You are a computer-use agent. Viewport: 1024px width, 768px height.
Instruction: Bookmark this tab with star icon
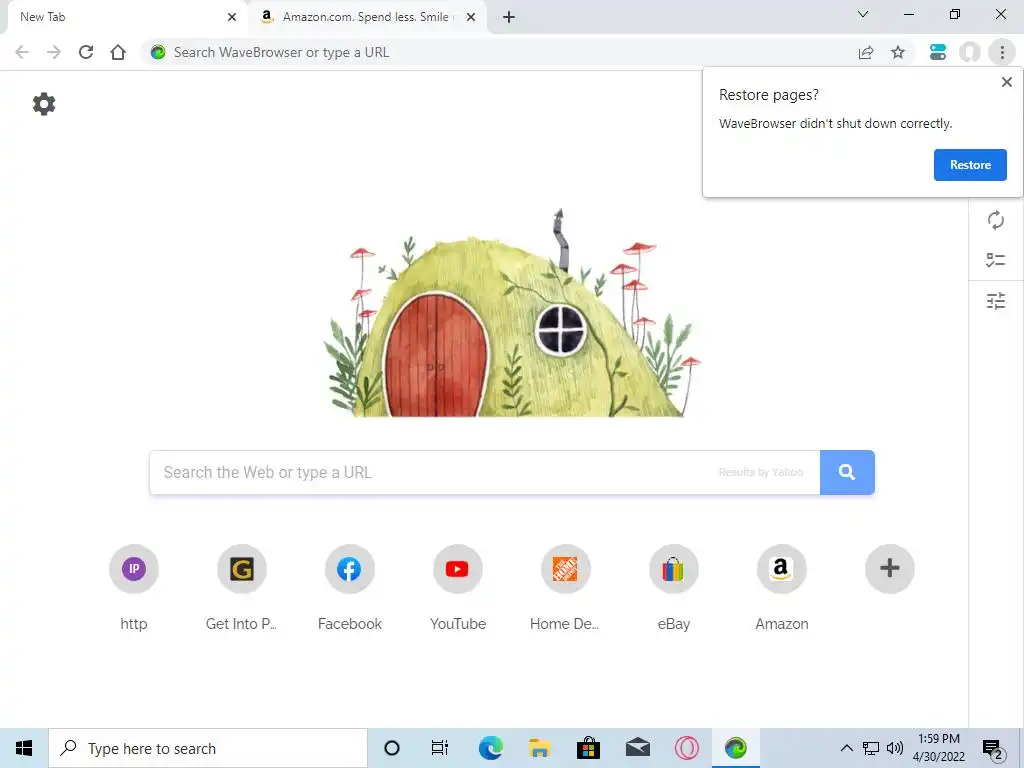click(898, 52)
